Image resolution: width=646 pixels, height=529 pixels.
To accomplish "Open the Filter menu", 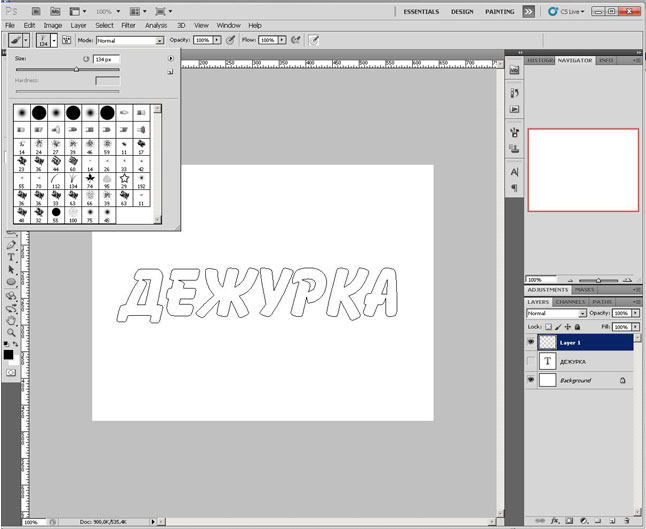I will [x=129, y=24].
